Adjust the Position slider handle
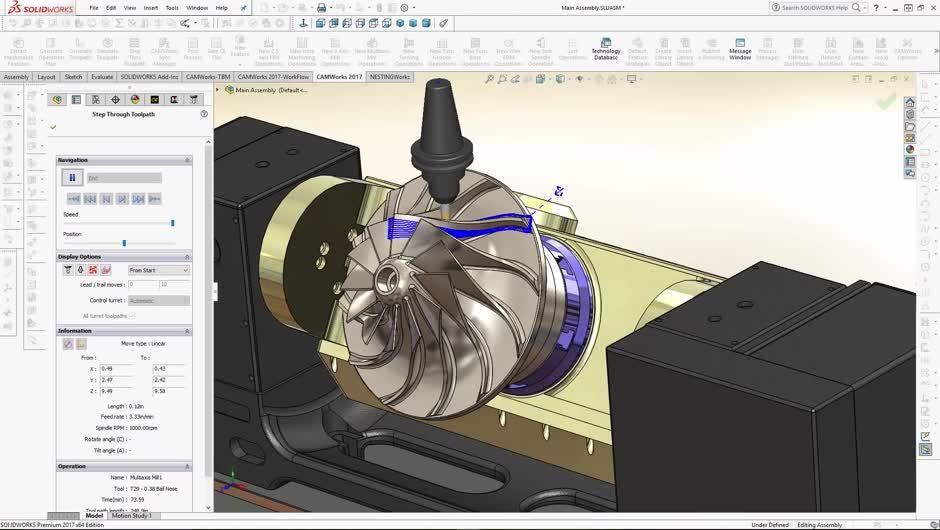 click(124, 243)
